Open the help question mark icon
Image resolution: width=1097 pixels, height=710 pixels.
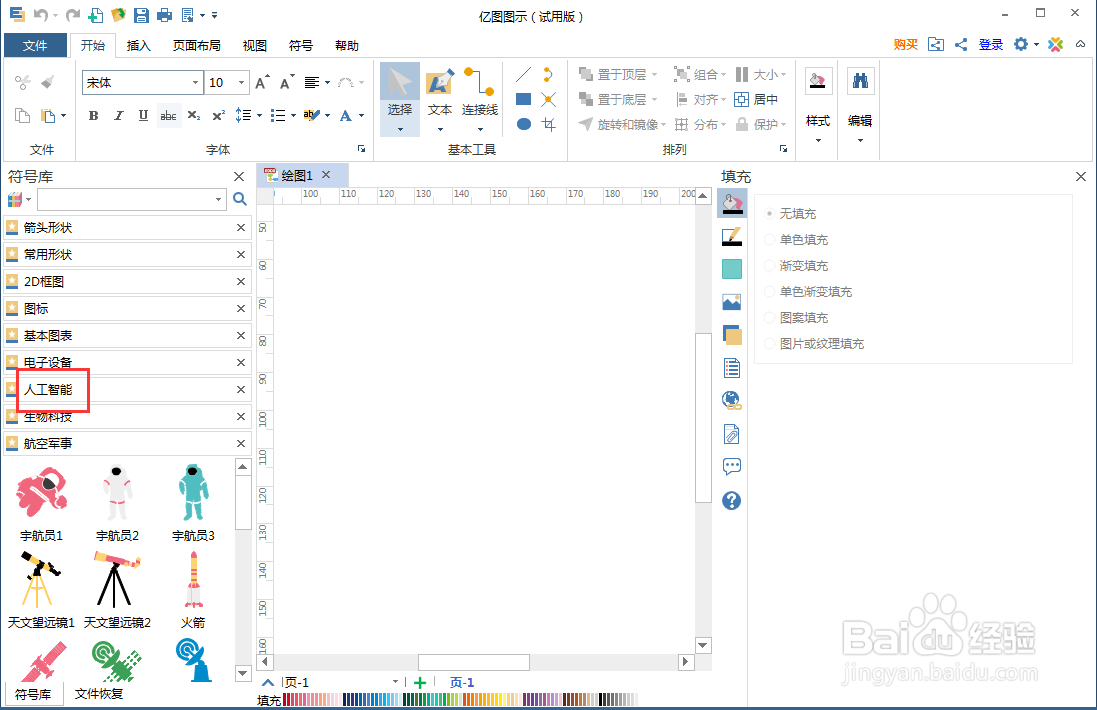pos(732,500)
